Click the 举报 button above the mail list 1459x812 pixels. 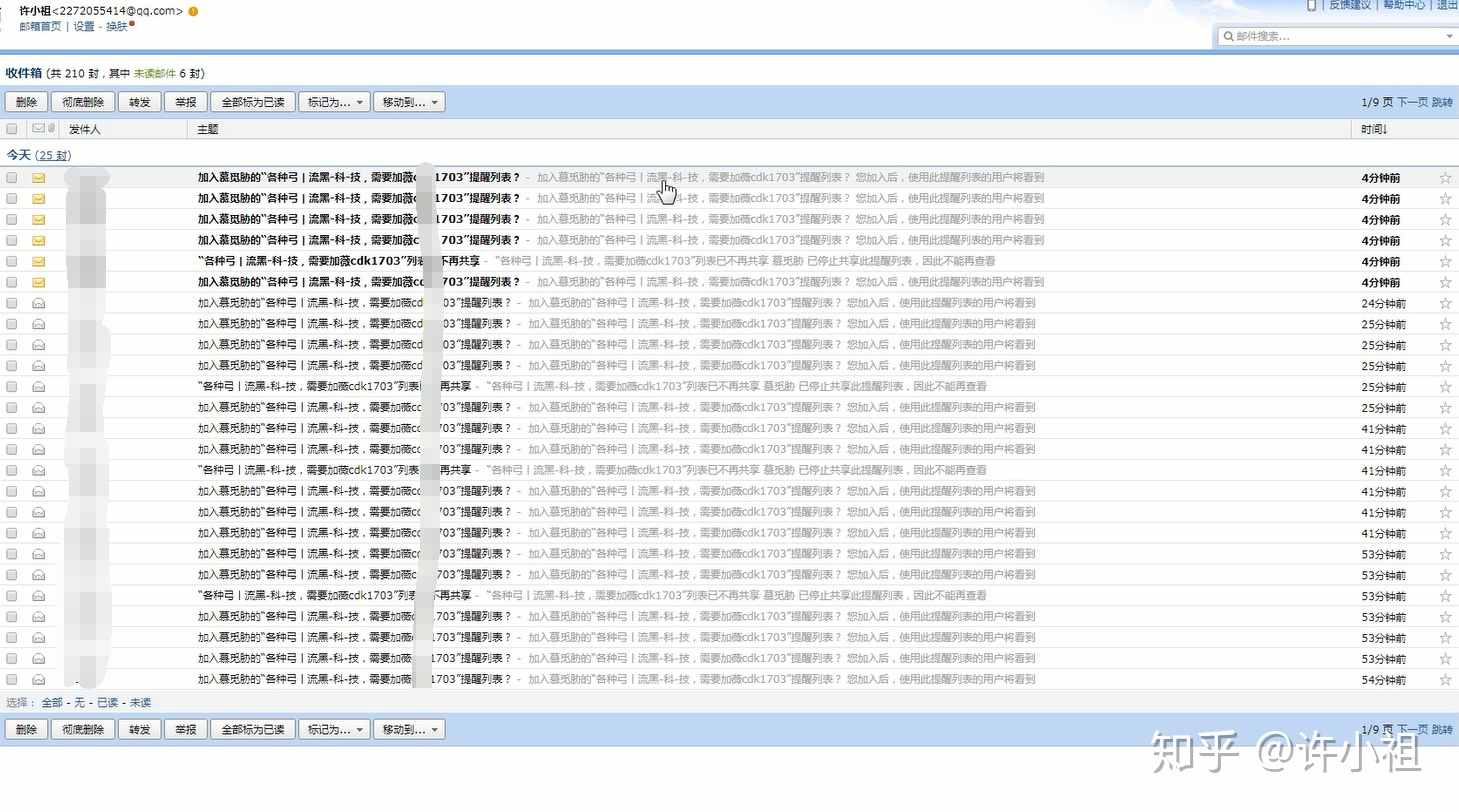(186, 102)
